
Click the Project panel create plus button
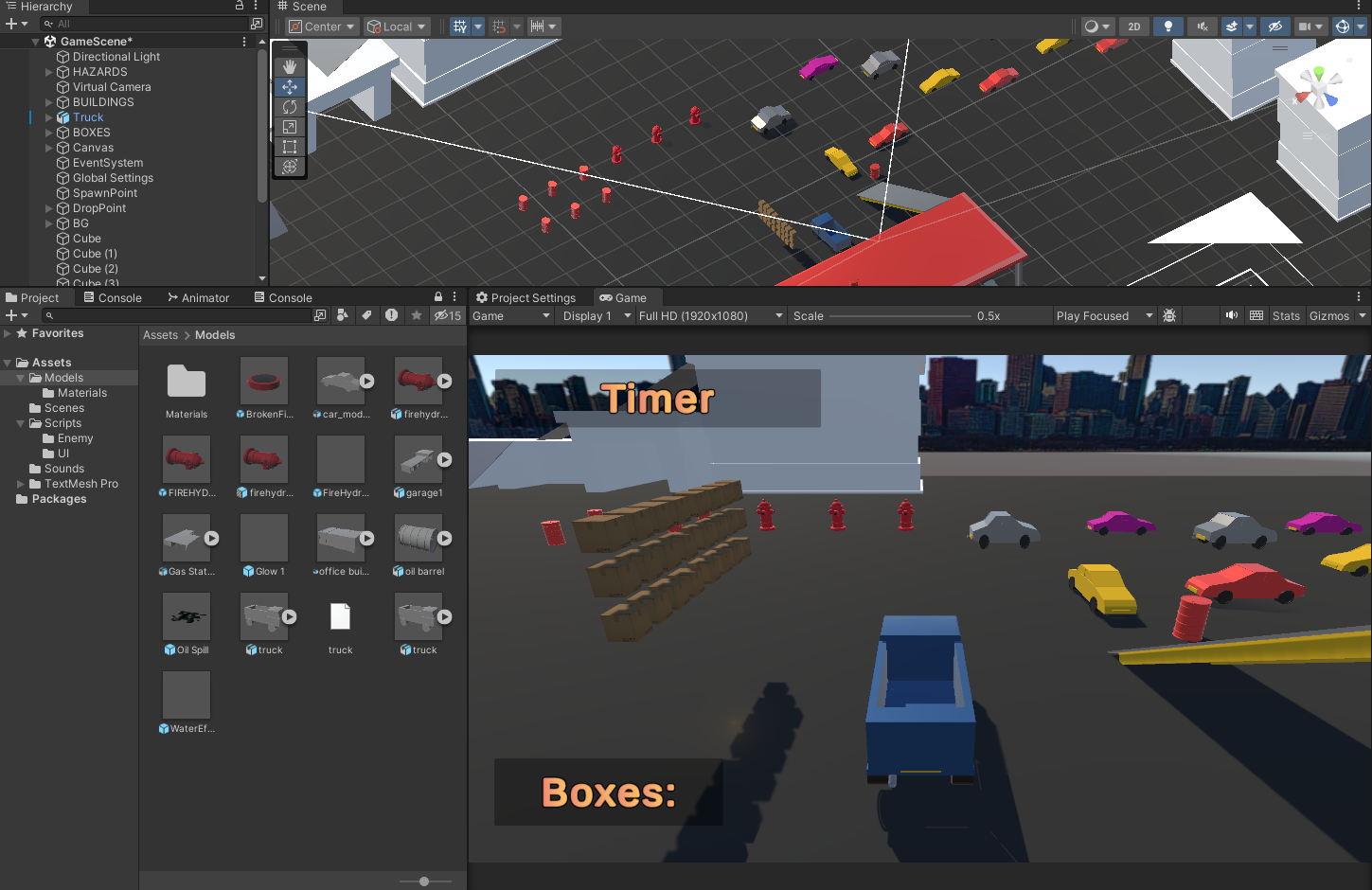[11, 315]
